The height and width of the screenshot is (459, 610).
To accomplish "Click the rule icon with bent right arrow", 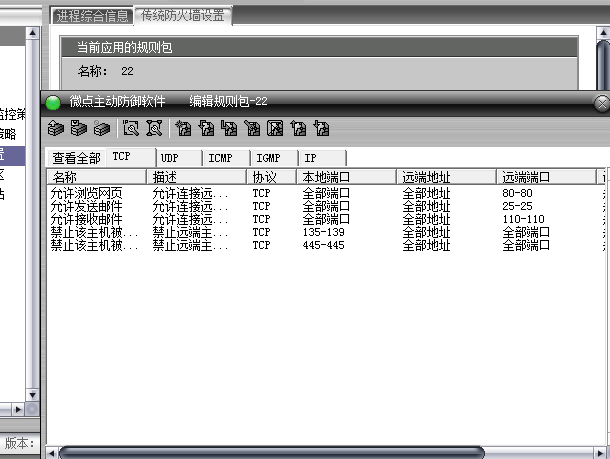I will 229,128.
